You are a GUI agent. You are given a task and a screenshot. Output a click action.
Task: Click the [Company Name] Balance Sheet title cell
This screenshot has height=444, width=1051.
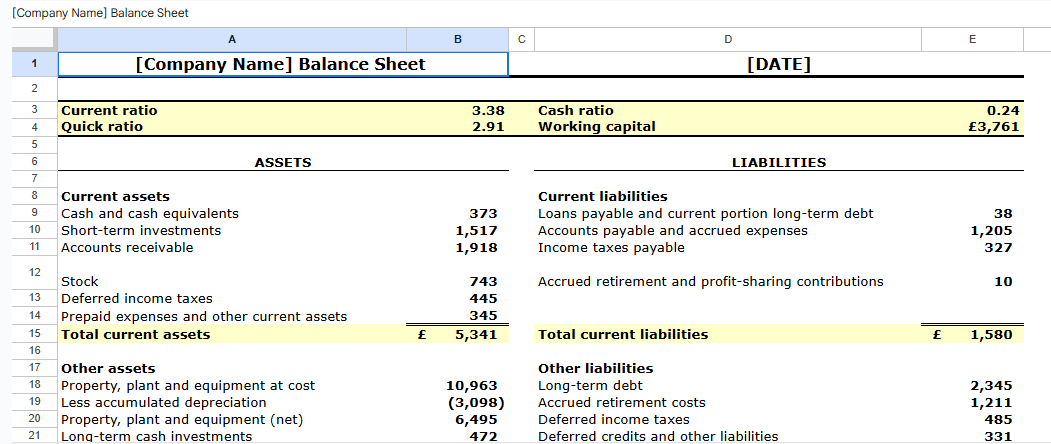tap(281, 65)
